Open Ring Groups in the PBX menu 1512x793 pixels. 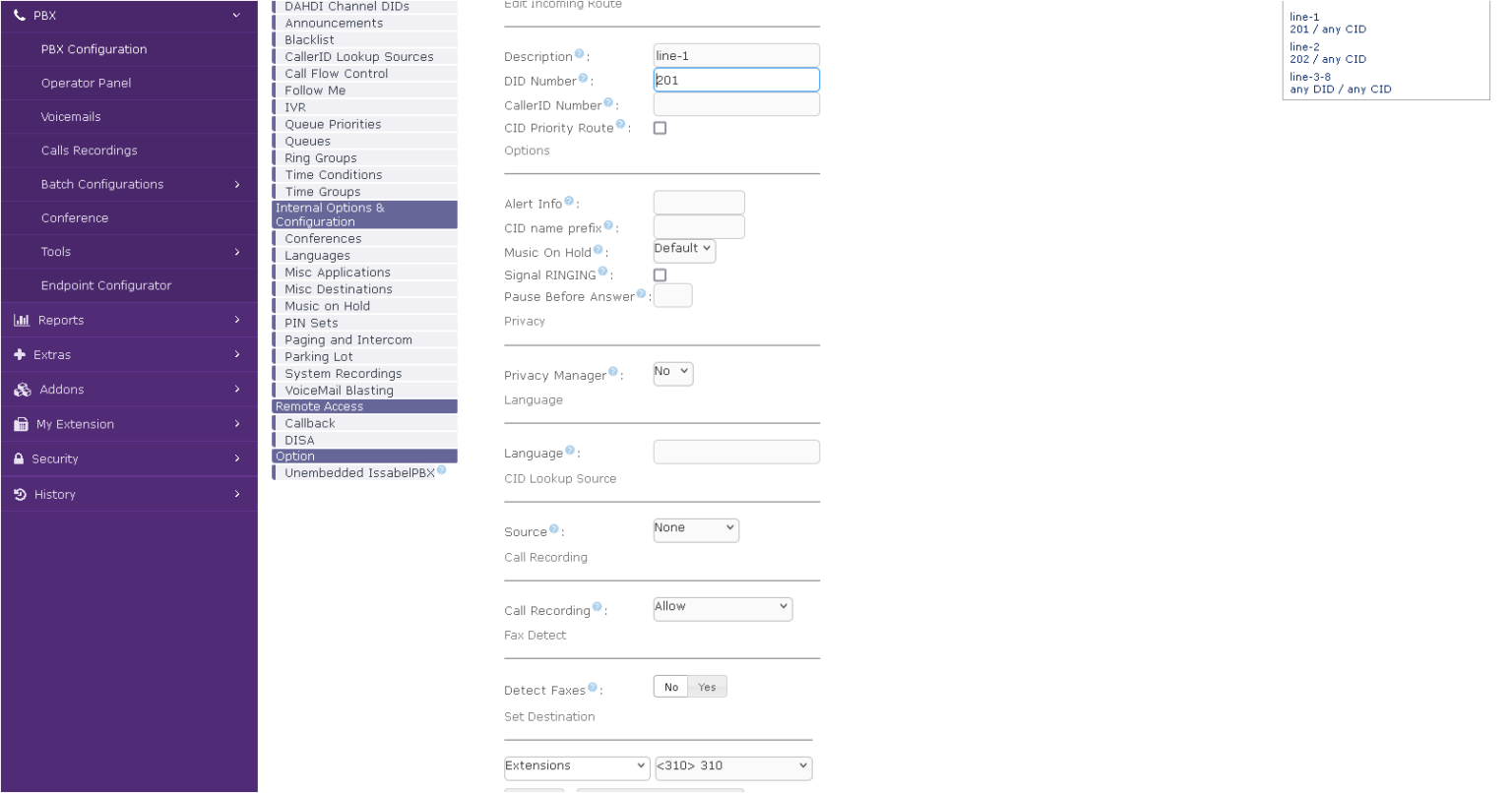pos(321,158)
